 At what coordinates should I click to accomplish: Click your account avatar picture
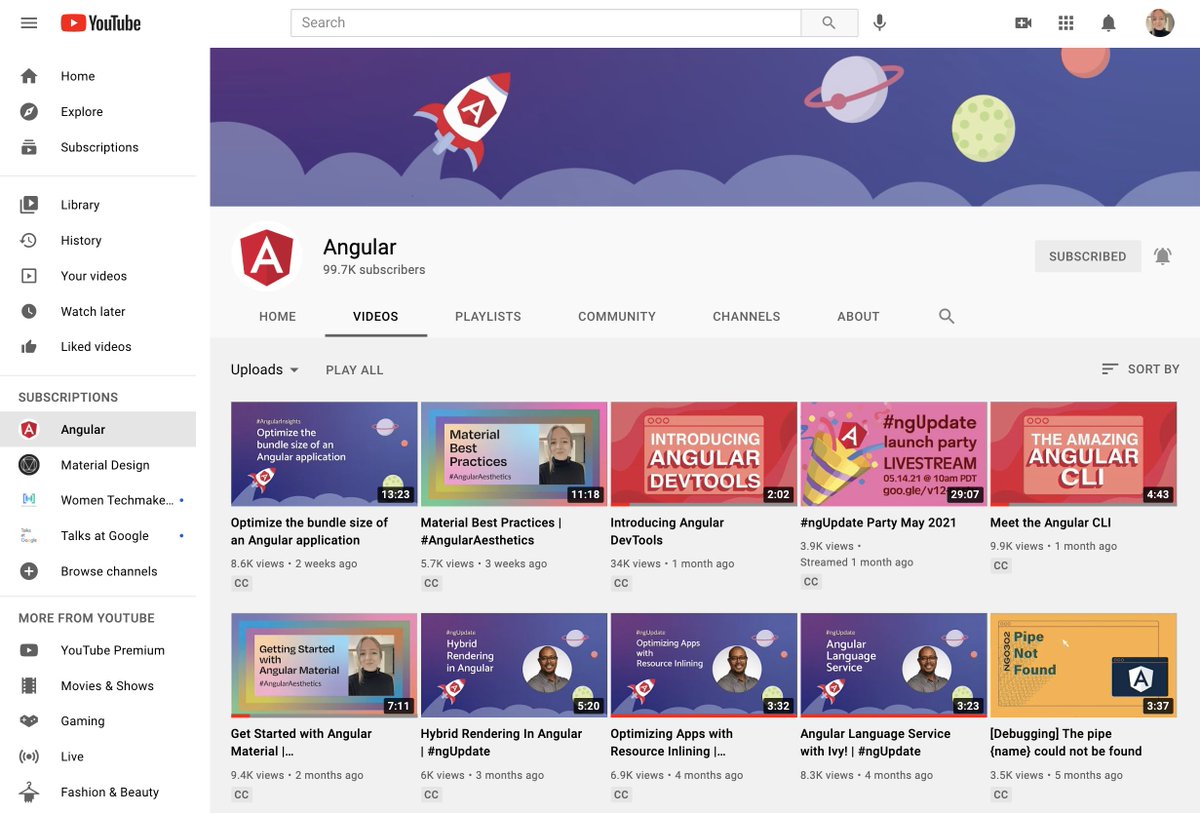(1159, 22)
